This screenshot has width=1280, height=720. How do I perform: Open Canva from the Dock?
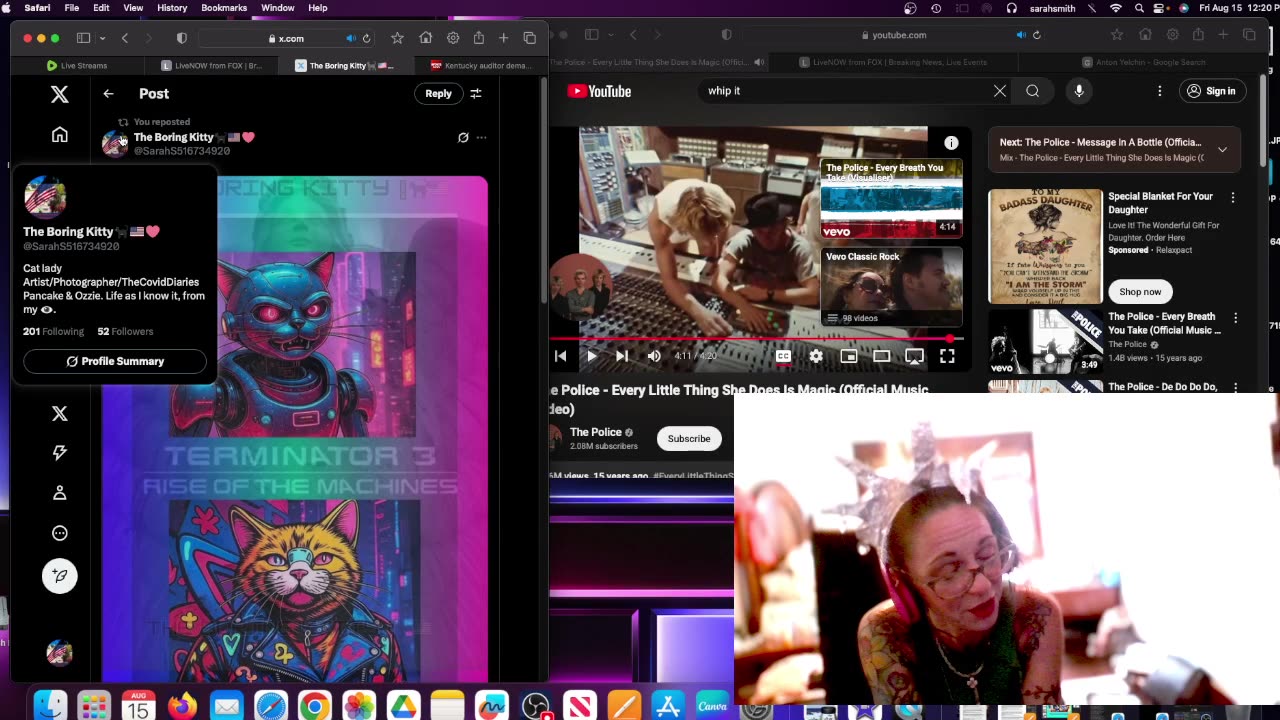[x=712, y=707]
